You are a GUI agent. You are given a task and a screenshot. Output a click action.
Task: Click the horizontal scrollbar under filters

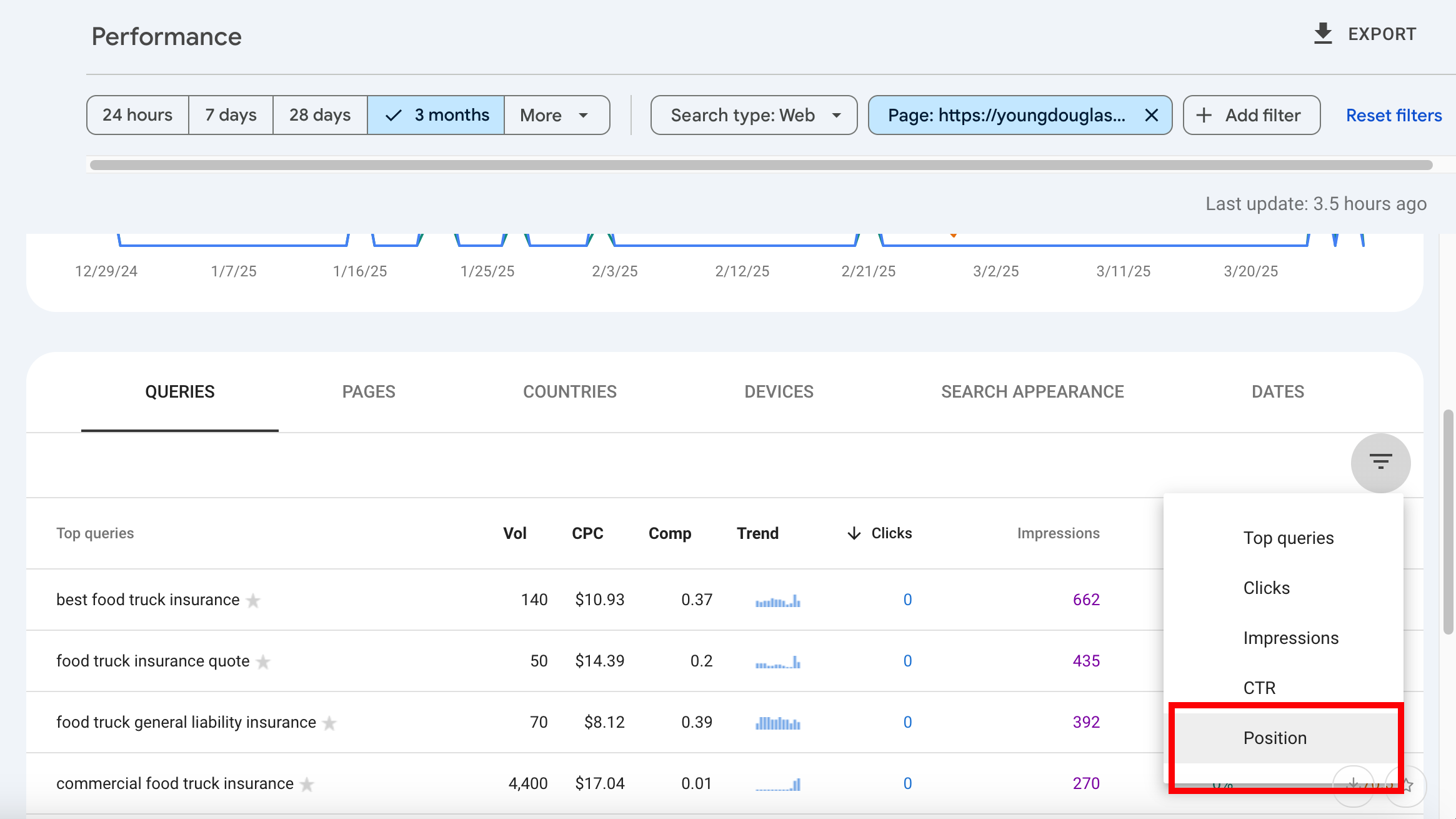pos(761,165)
